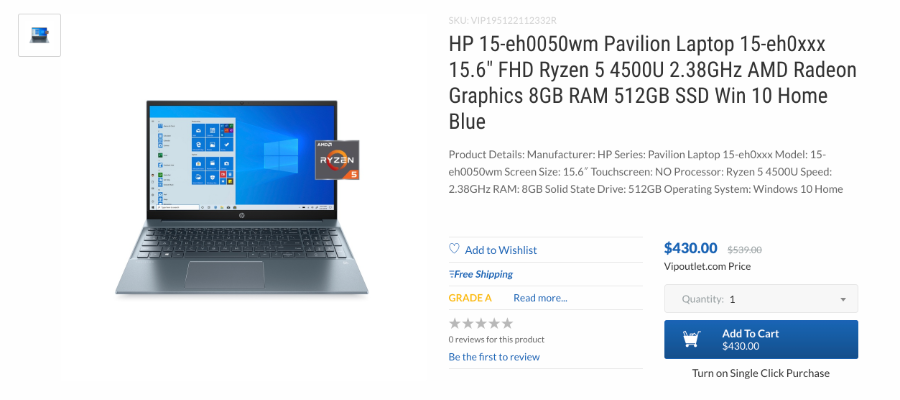Click the Quantity dropdown arrow
The width and height of the screenshot is (900, 400).
pos(843,300)
